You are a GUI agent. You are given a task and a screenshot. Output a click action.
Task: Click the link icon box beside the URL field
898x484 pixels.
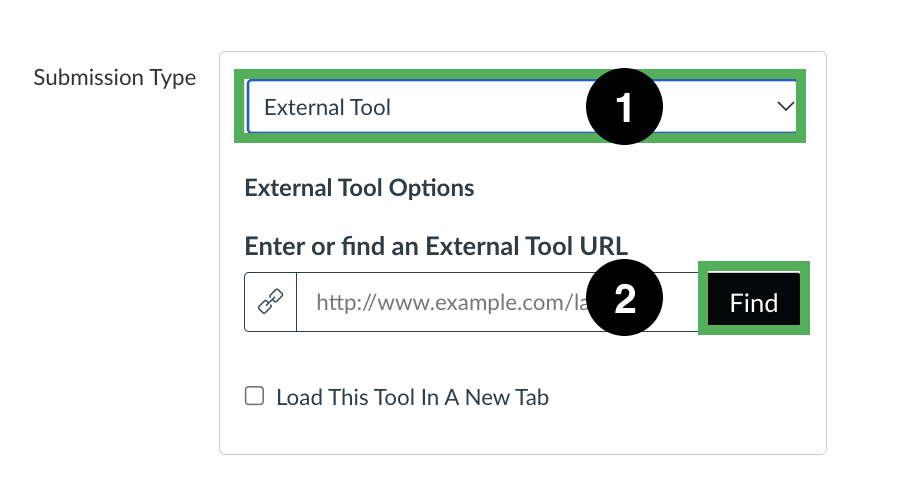click(270, 302)
